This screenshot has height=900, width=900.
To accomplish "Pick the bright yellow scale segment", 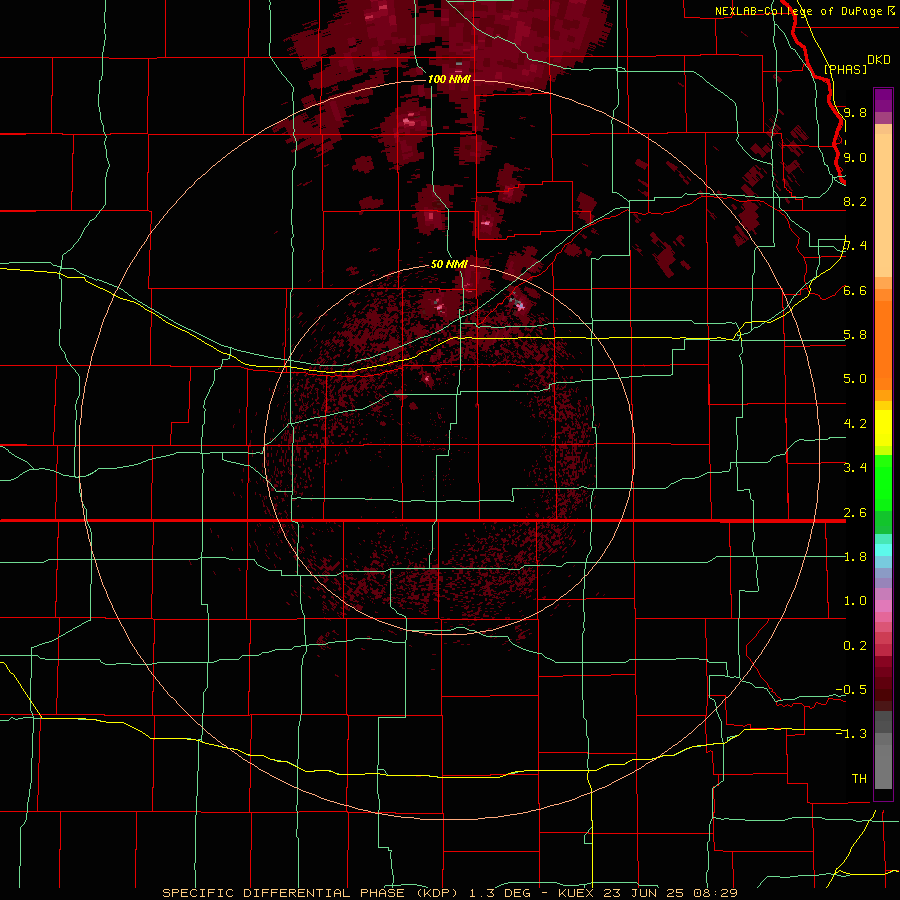I will point(883,428).
